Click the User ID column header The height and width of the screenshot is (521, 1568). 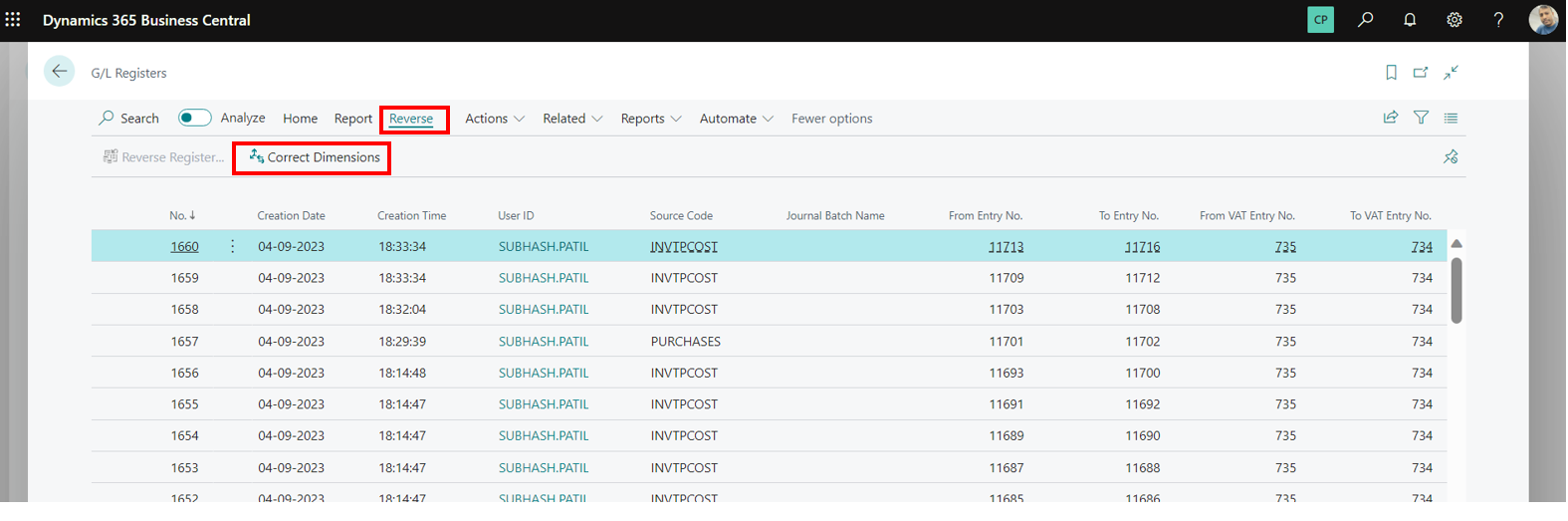point(516,215)
